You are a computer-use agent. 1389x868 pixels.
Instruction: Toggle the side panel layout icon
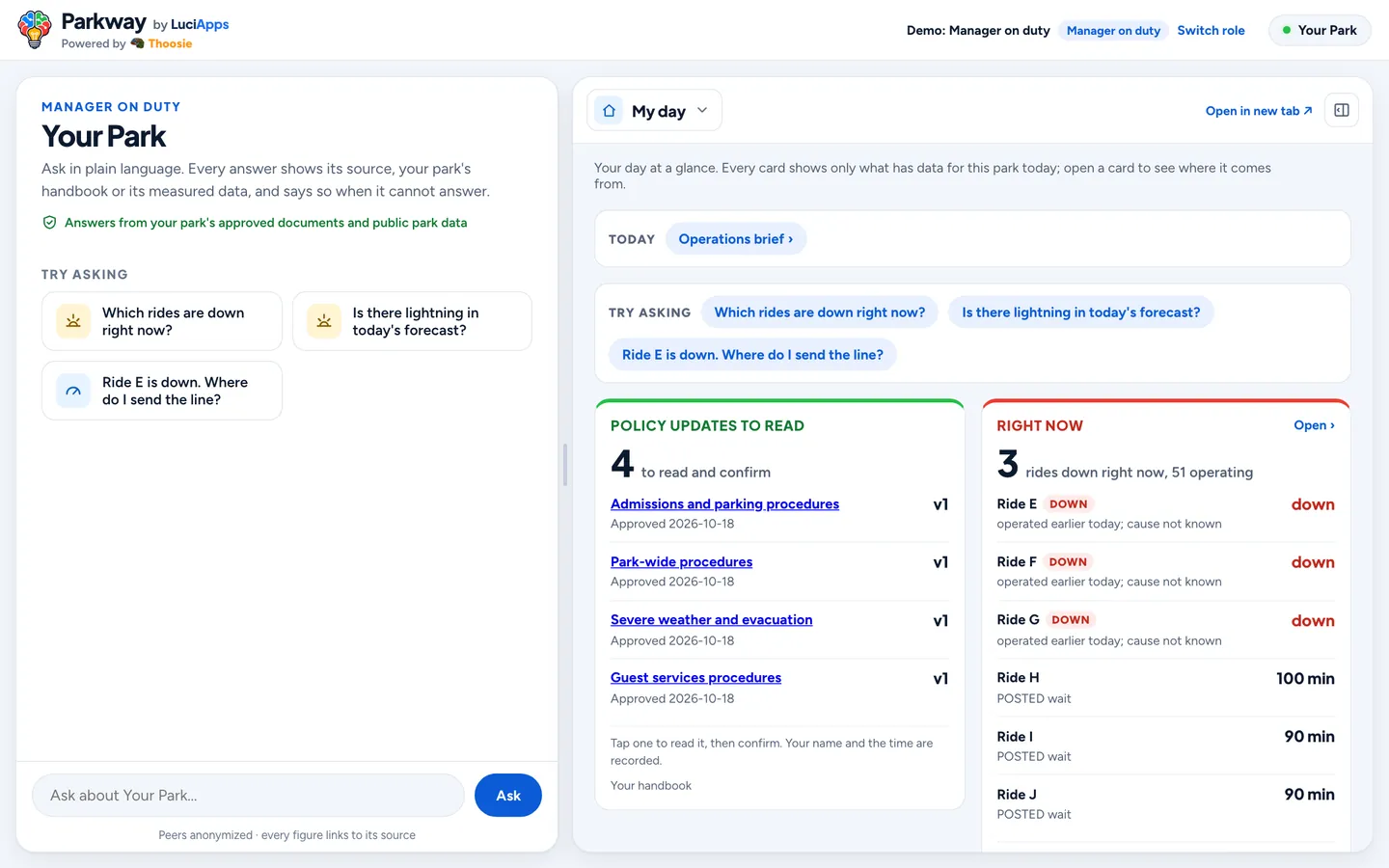coord(1341,110)
